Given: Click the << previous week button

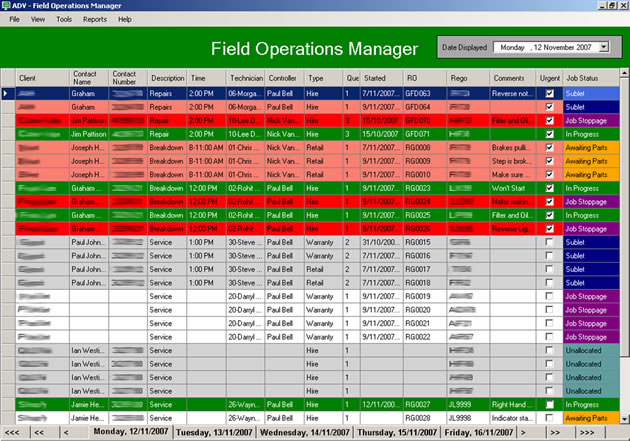Looking at the screenshot, I should (x=38, y=433).
